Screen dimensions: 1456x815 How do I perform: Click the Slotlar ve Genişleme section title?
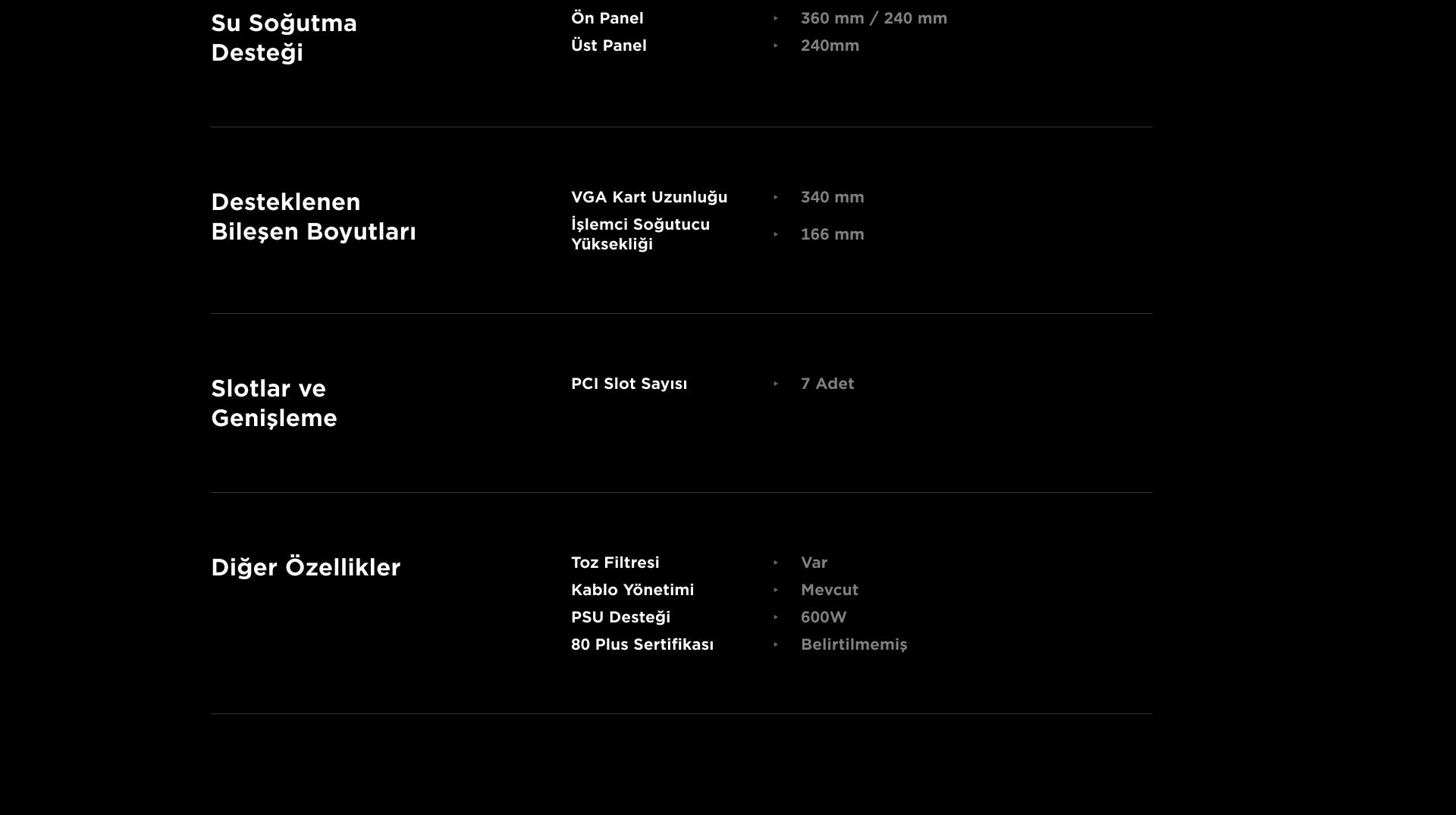tap(274, 403)
